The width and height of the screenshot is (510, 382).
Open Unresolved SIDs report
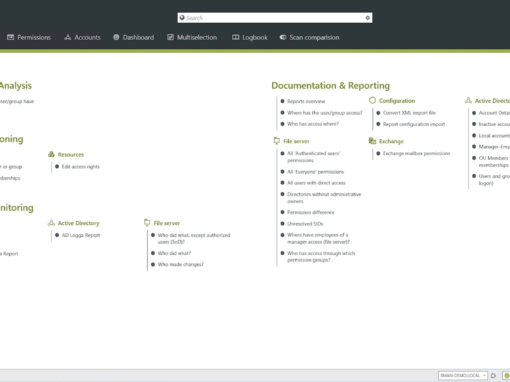[x=305, y=224]
